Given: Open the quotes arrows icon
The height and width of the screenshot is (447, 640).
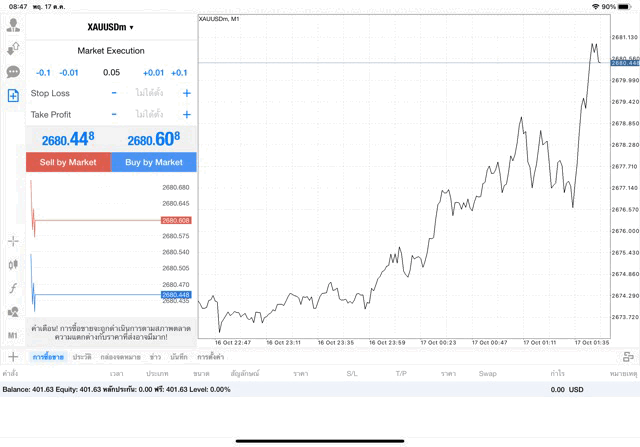Looking at the screenshot, I should pos(13,48).
